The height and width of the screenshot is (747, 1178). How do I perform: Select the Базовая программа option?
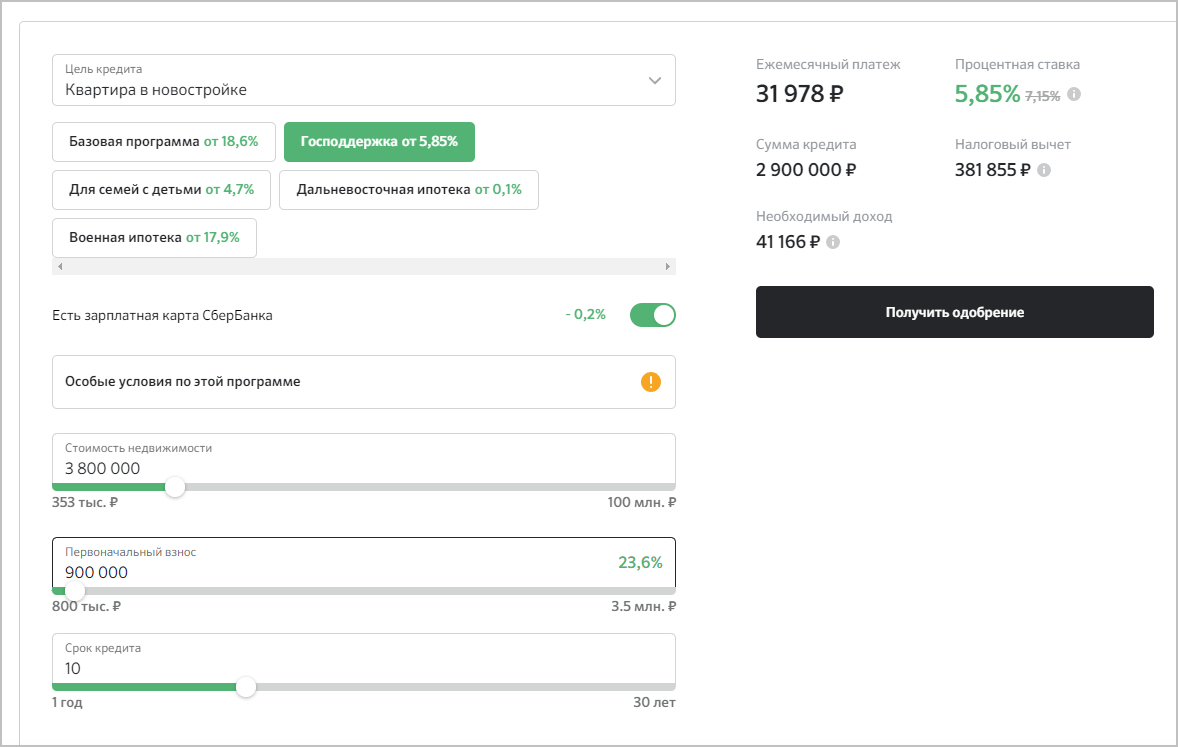(163, 142)
